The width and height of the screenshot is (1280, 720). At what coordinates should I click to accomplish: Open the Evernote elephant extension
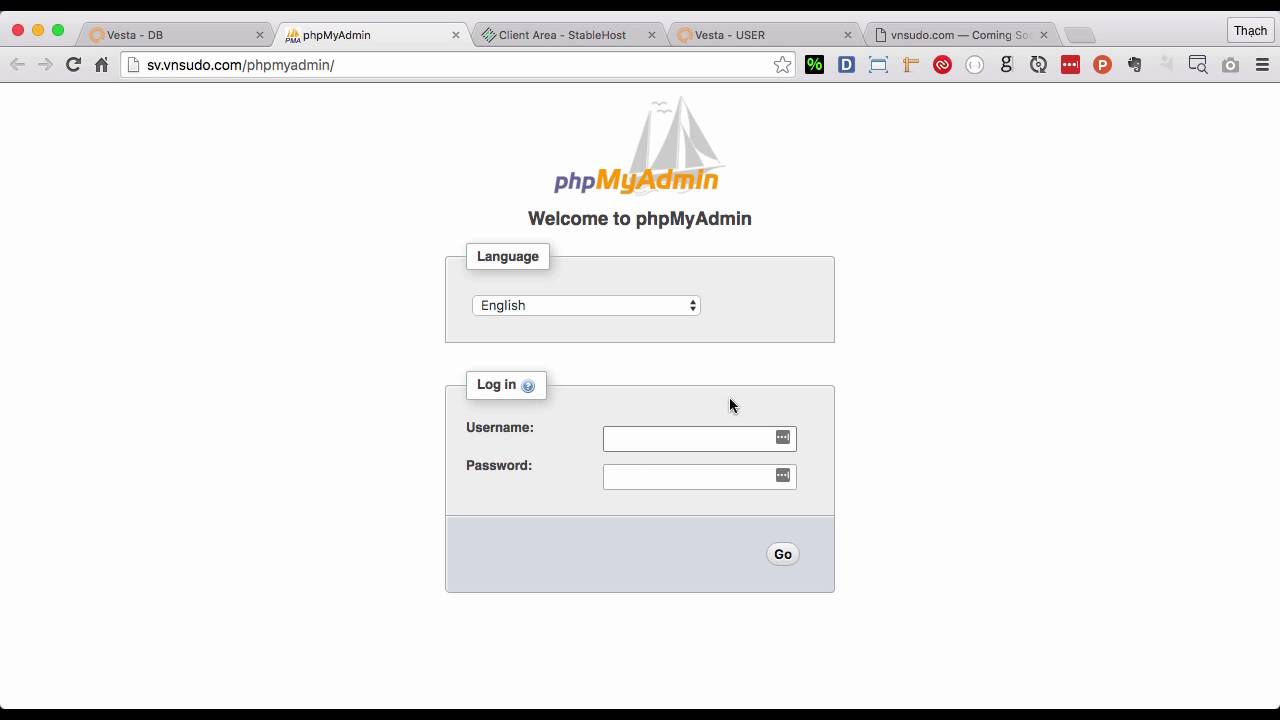(1134, 65)
